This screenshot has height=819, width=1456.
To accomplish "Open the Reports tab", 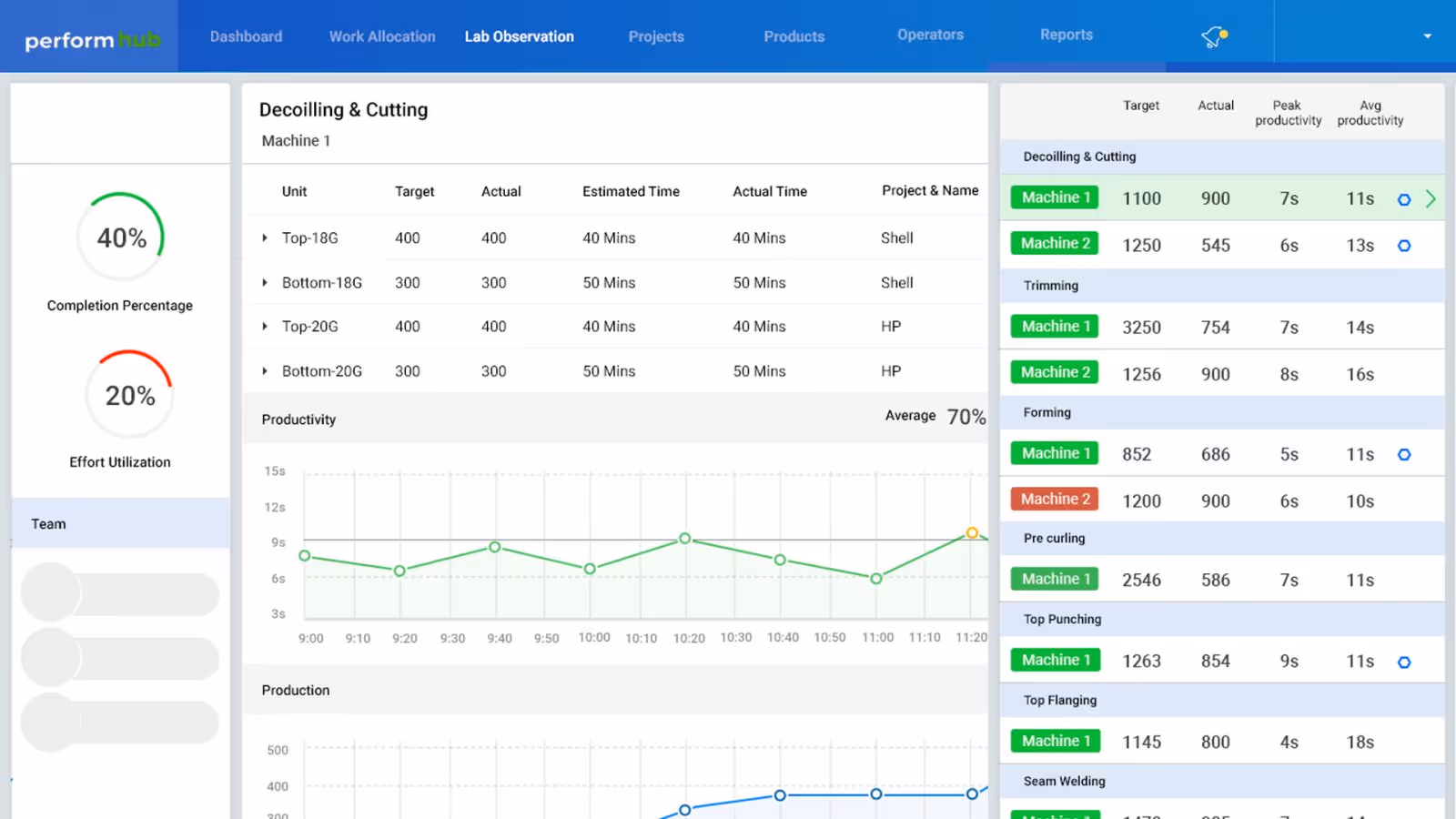I will [1067, 35].
